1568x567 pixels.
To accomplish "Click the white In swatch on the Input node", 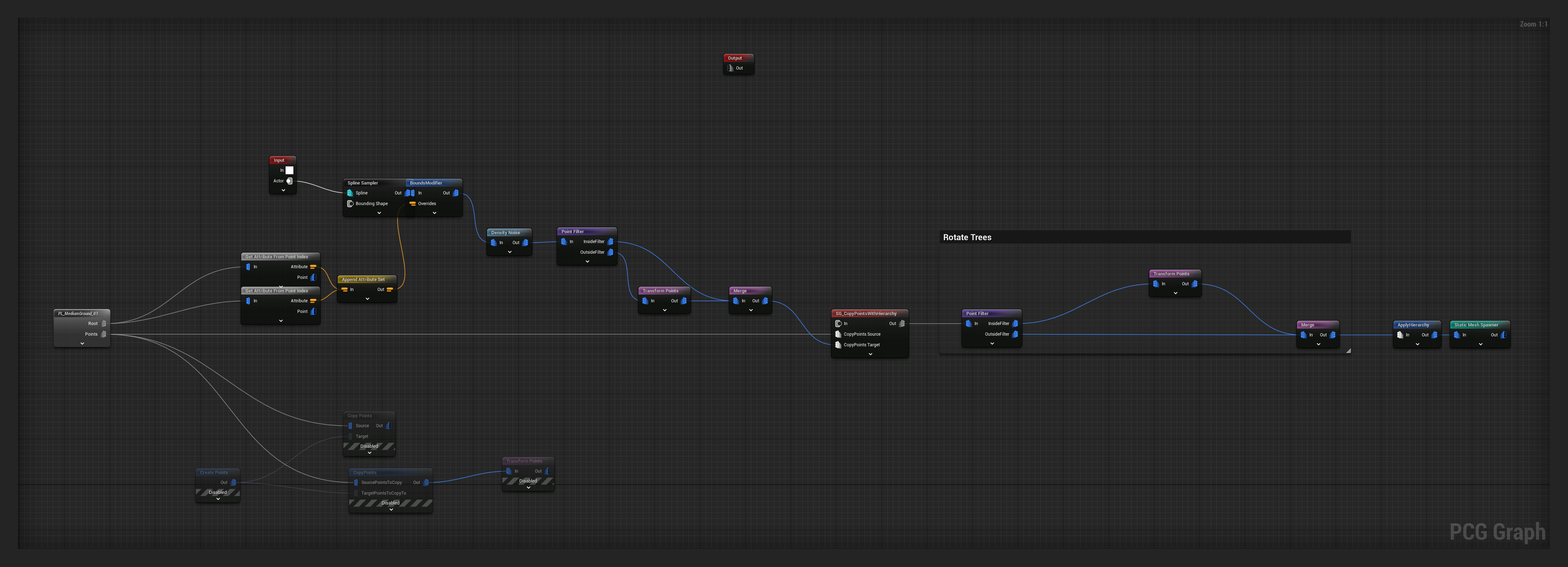I will [290, 170].
